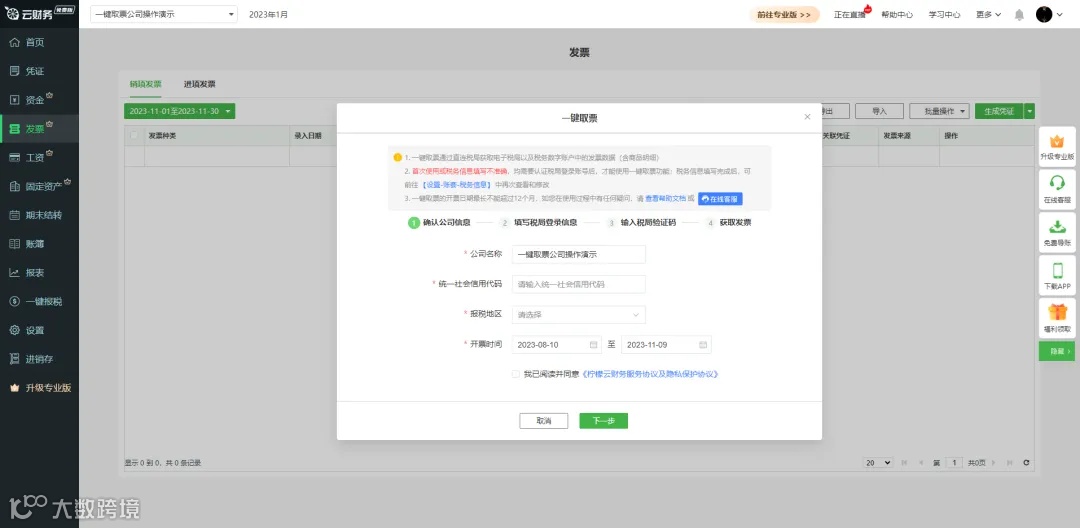Open the 资金 funds module
Image resolution: width=1080 pixels, height=528 pixels.
(x=39, y=100)
